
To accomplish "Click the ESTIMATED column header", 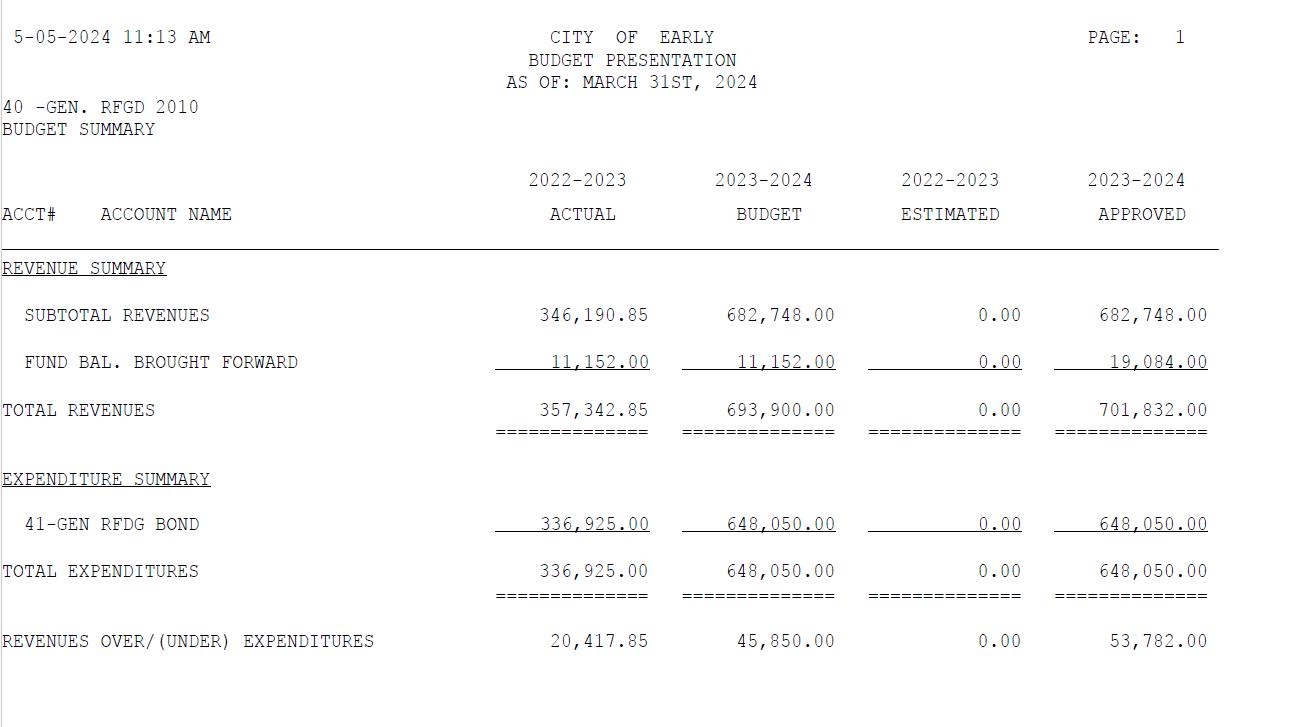I will (950, 214).
